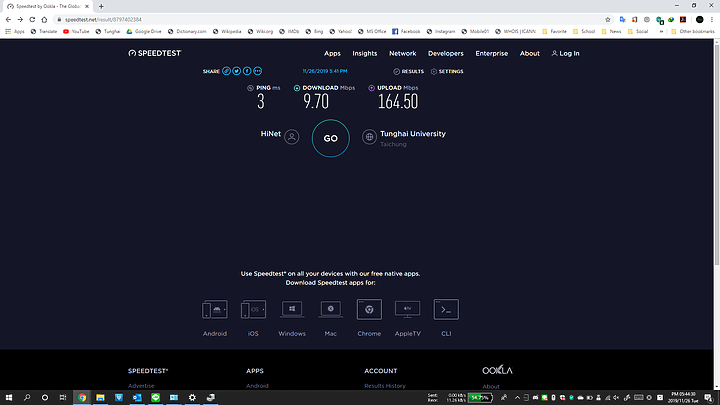The image size is (720, 405).
Task: Open the Enterprise menu item
Action: 491,53
